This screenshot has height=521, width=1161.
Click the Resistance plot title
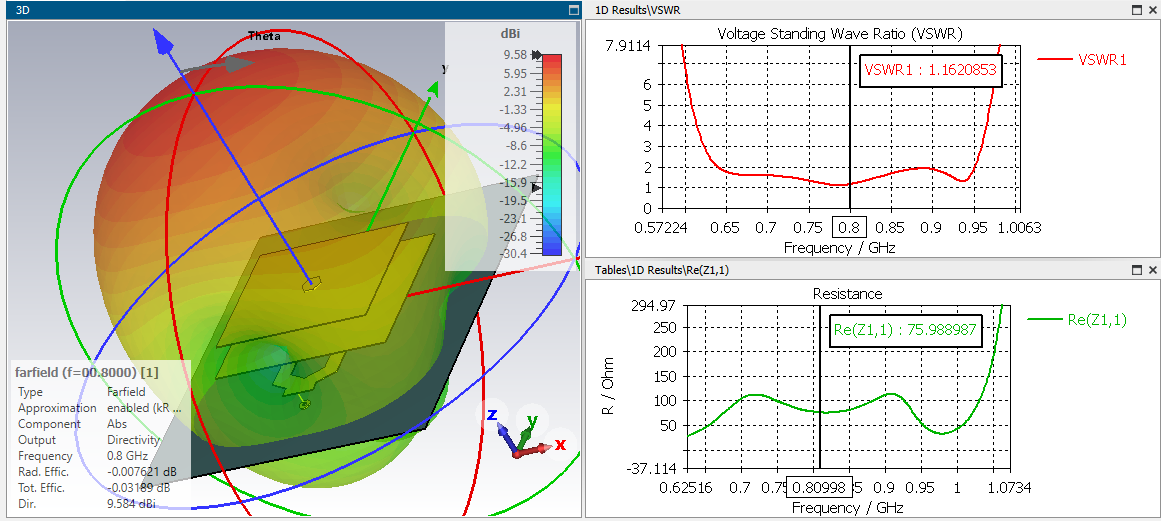coord(848,294)
